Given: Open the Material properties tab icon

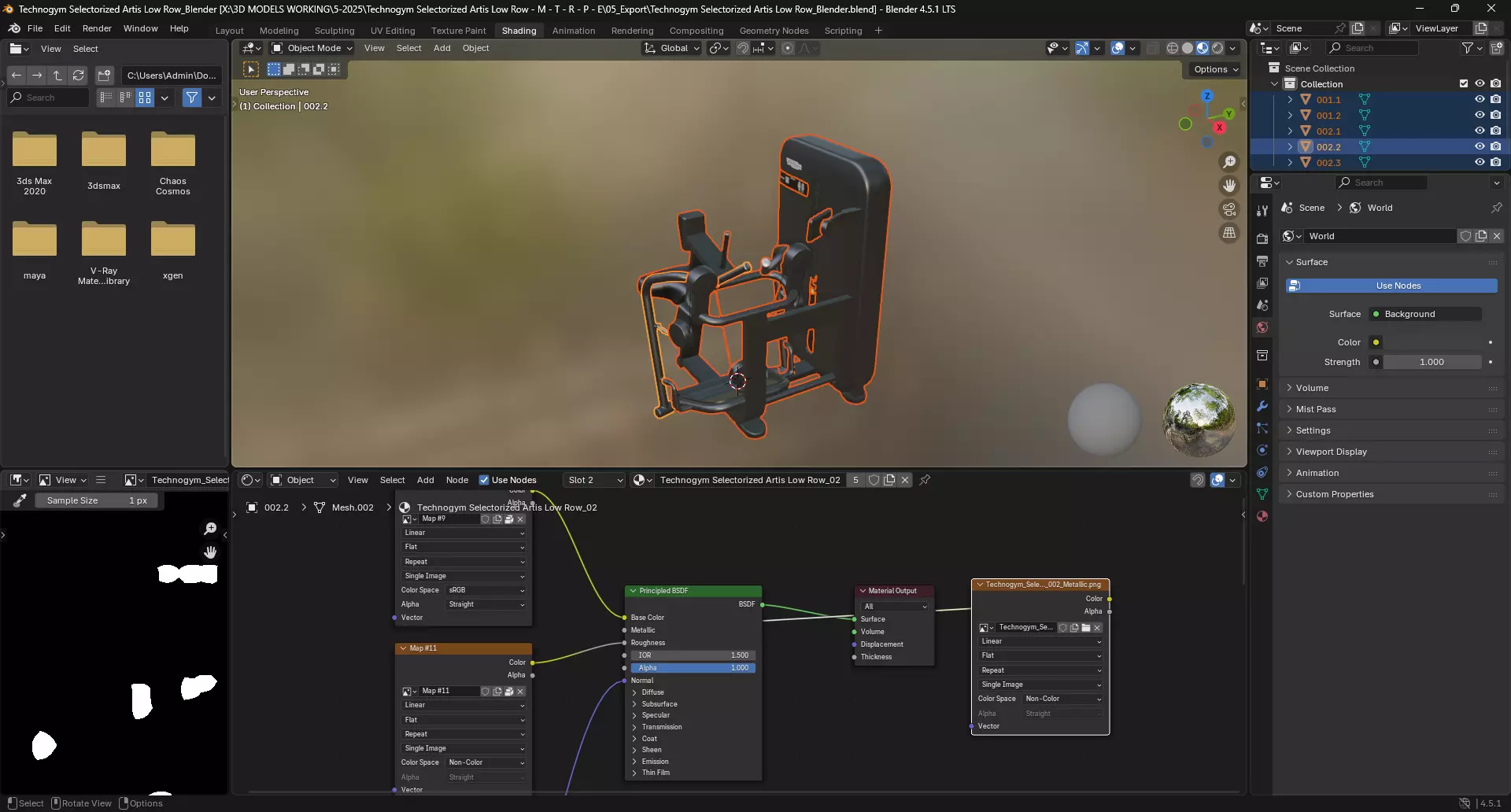Looking at the screenshot, I should [1262, 516].
